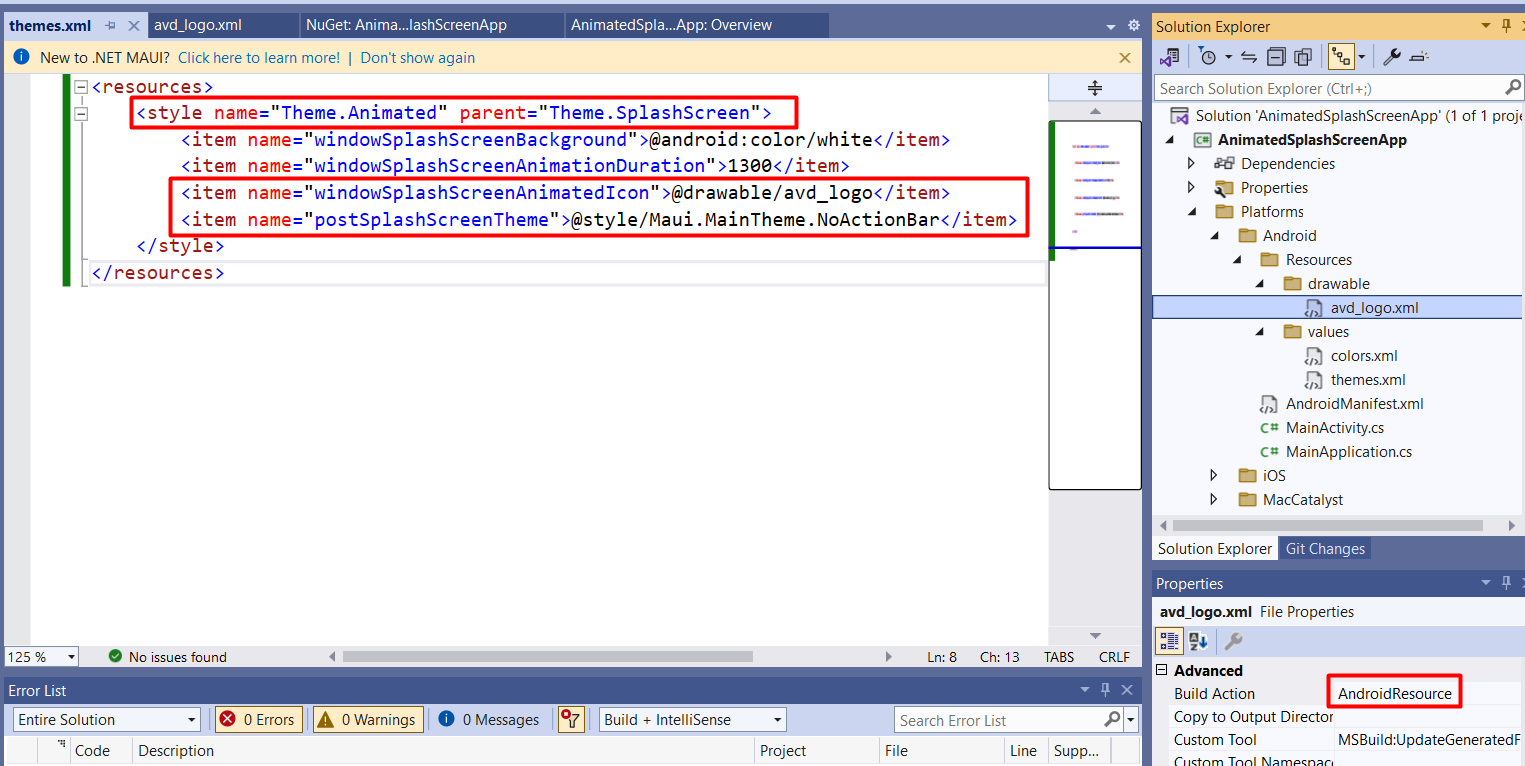Image resolution: width=1525 pixels, height=766 pixels.
Task: Click the Build Action AndroidResource value
Action: pyautogui.click(x=1394, y=694)
